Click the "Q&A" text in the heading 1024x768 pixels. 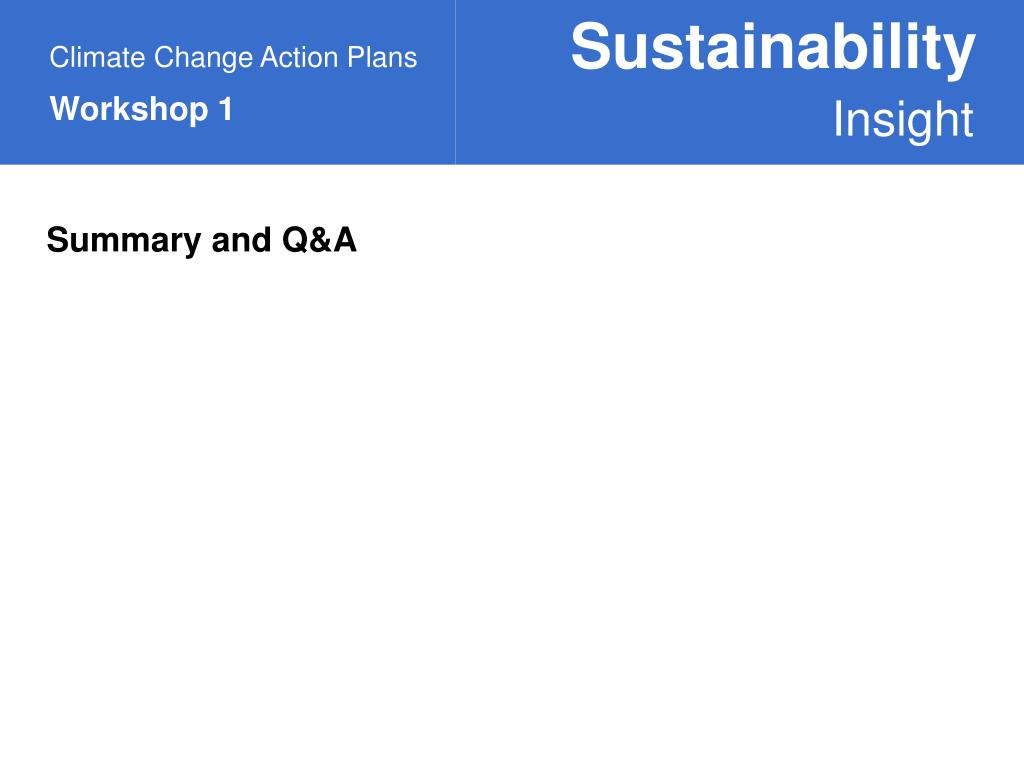pos(319,240)
